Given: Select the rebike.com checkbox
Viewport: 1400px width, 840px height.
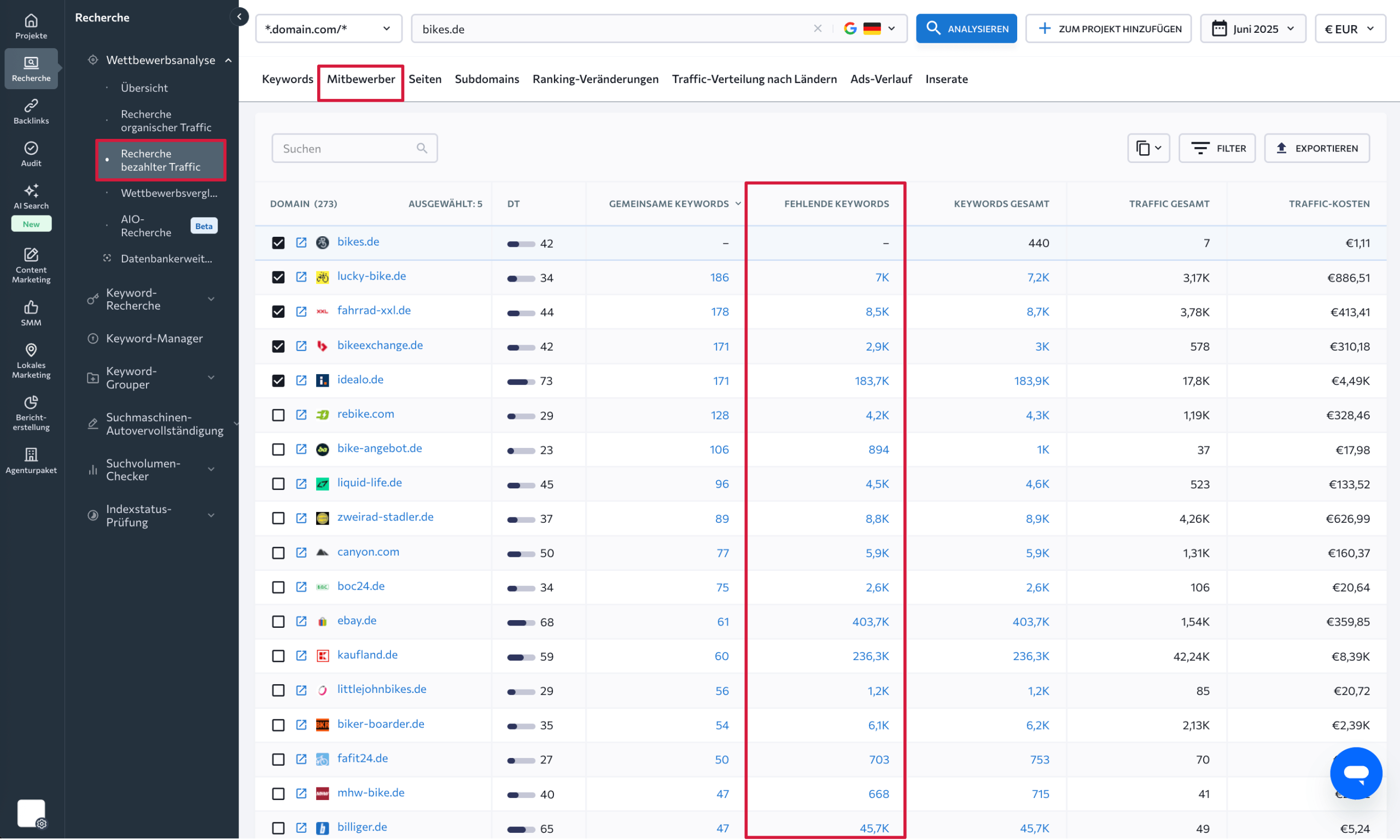Looking at the screenshot, I should coord(278,415).
